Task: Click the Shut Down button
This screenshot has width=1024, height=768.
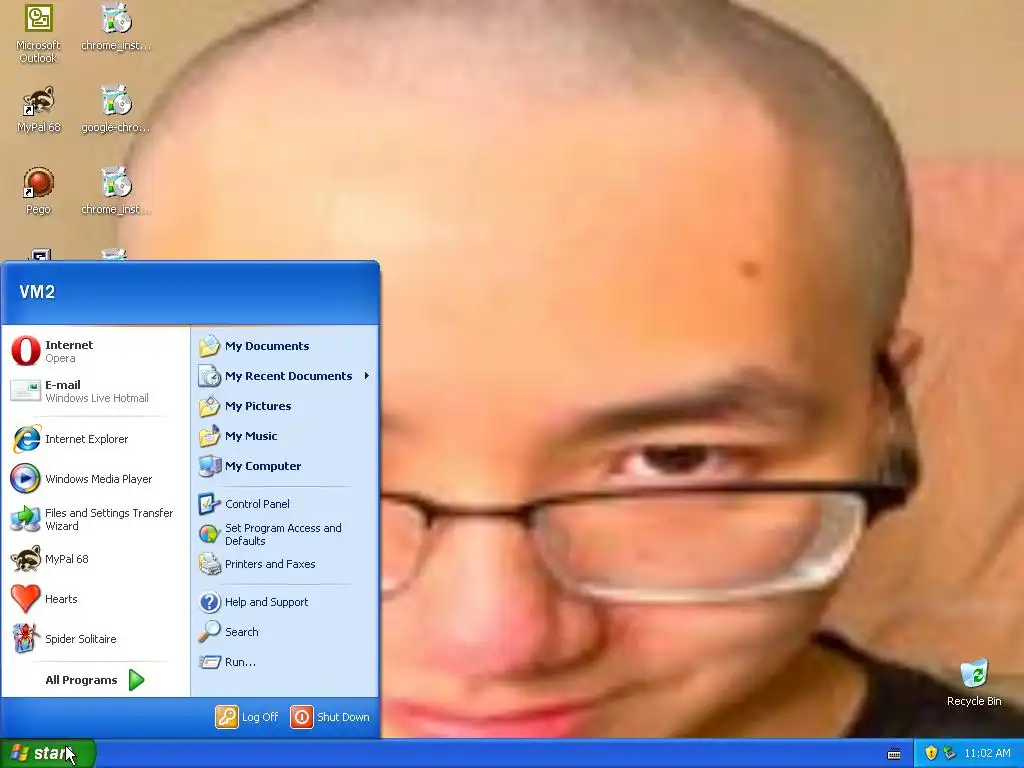Action: pyautogui.click(x=330, y=717)
